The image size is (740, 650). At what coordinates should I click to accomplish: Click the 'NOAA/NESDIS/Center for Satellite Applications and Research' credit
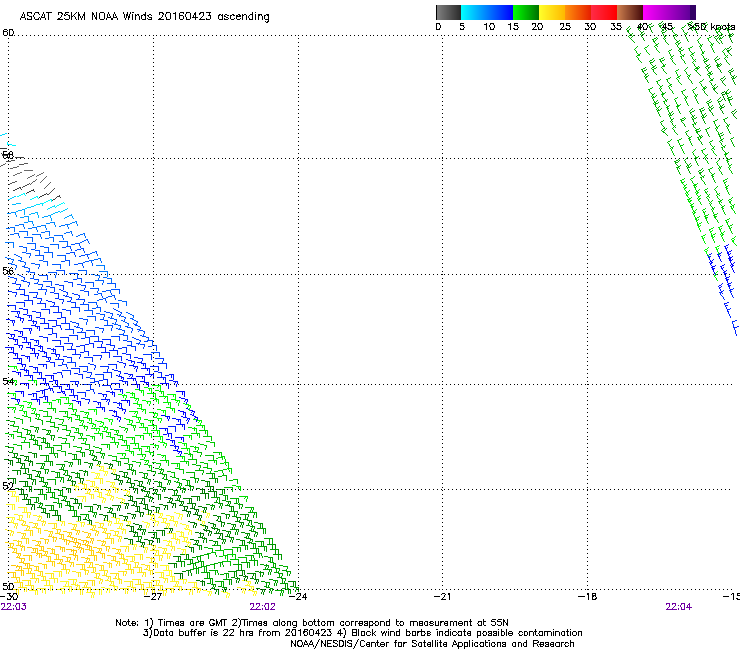point(432,644)
